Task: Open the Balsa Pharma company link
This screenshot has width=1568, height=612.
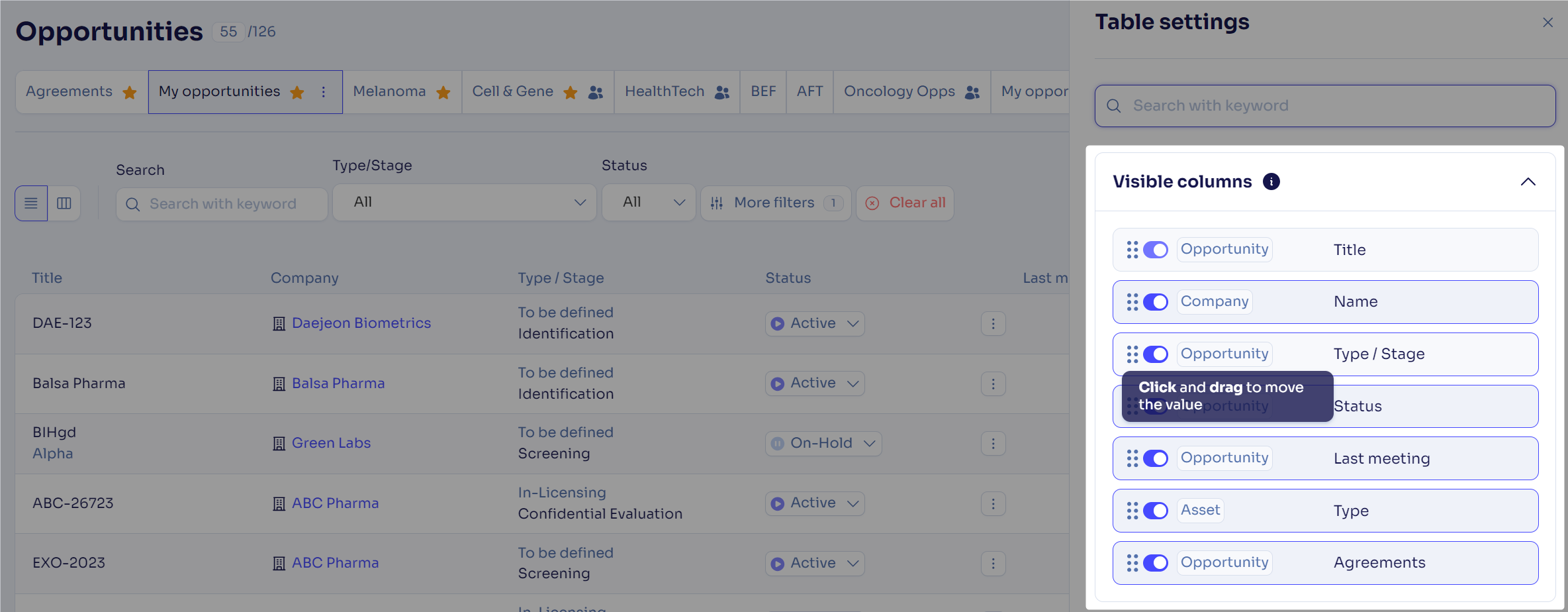Action: tap(338, 383)
